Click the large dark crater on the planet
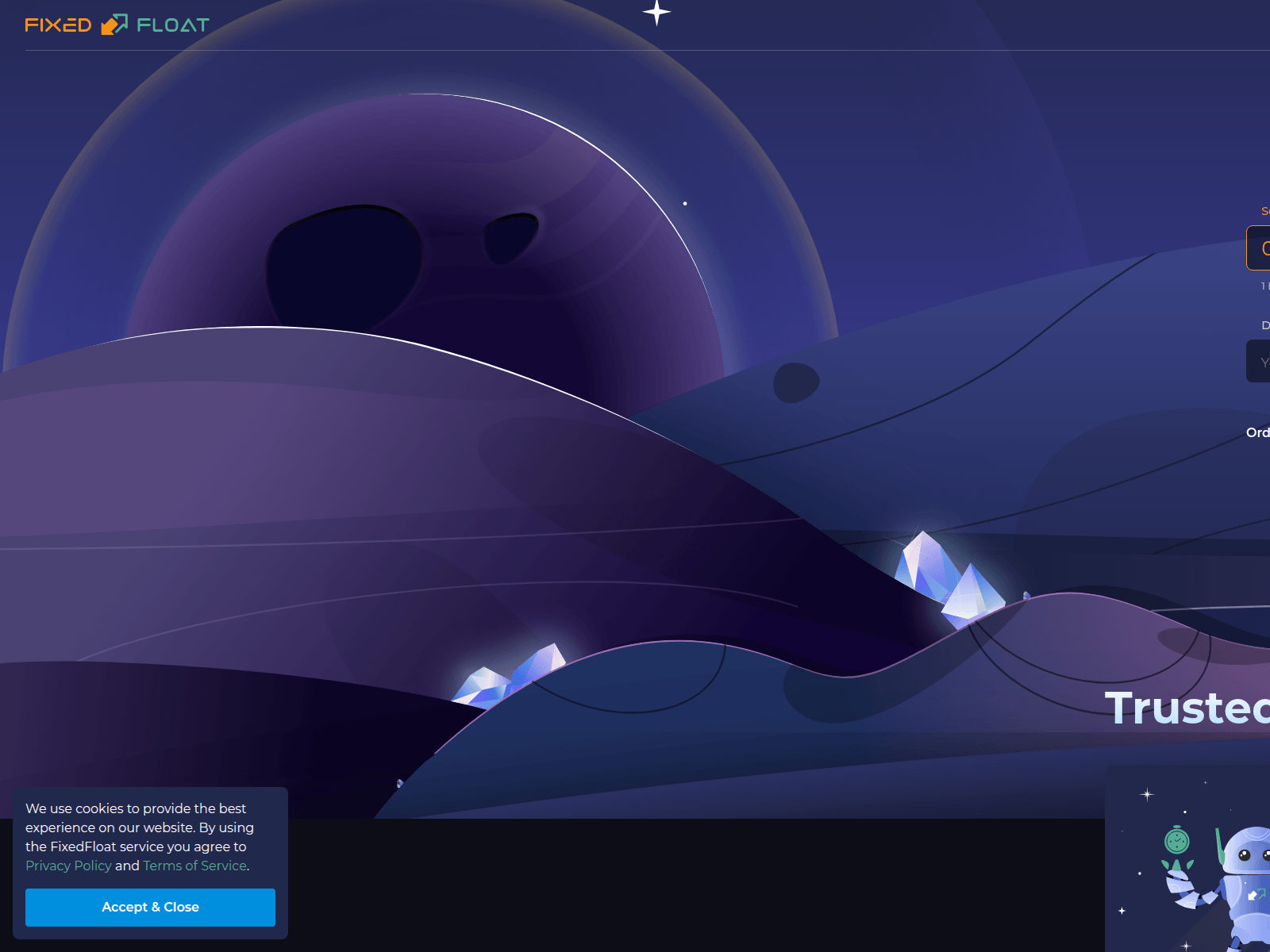The height and width of the screenshot is (952, 1270). click(343, 264)
